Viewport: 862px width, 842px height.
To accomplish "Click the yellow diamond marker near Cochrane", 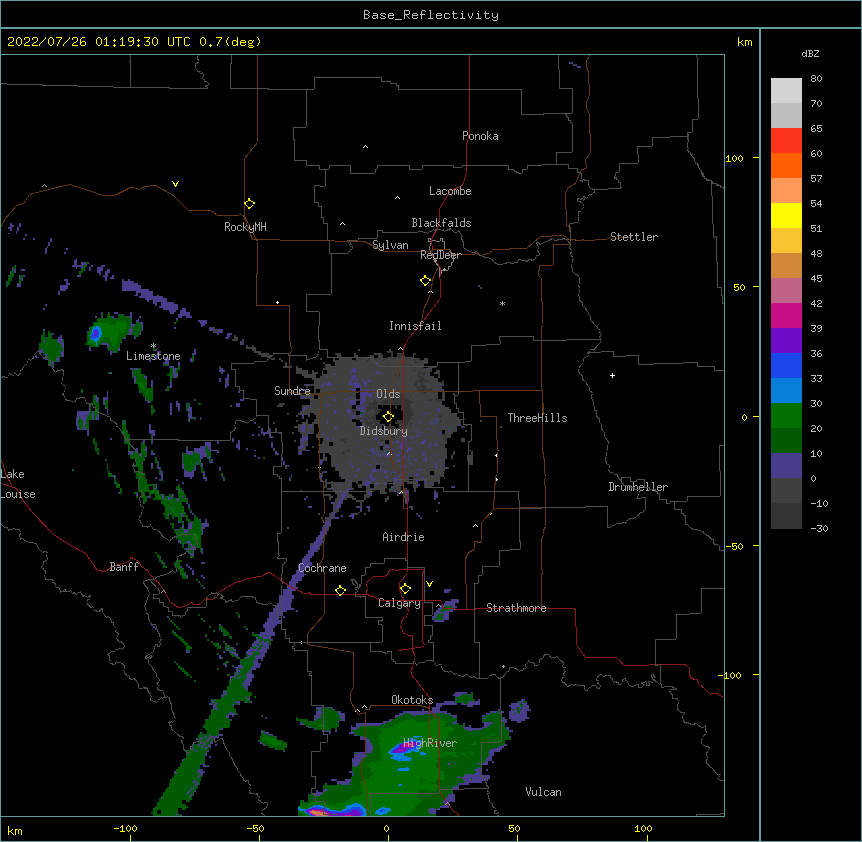I will (340, 590).
